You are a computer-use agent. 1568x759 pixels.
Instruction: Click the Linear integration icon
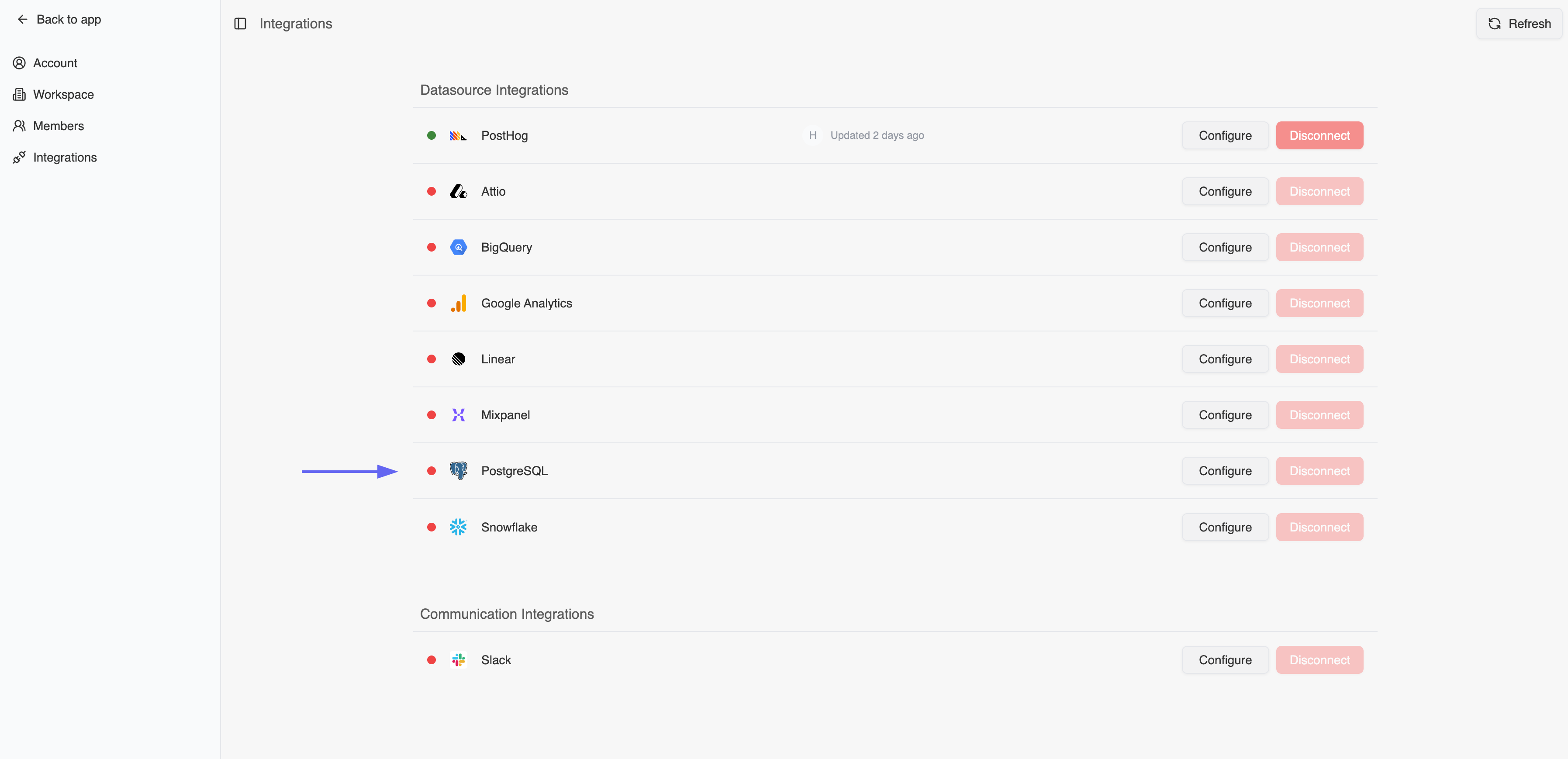458,359
